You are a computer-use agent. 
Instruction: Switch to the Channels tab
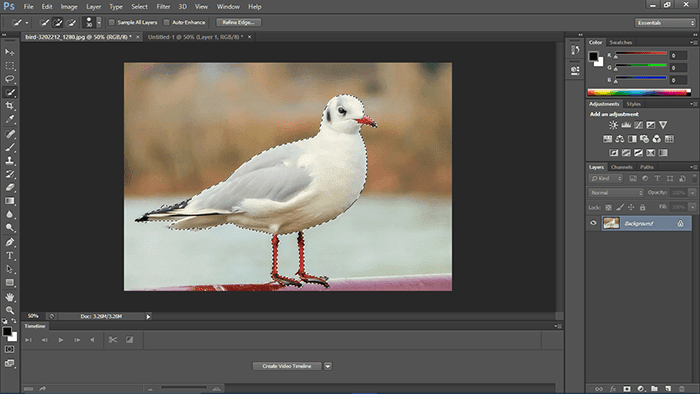(621, 167)
